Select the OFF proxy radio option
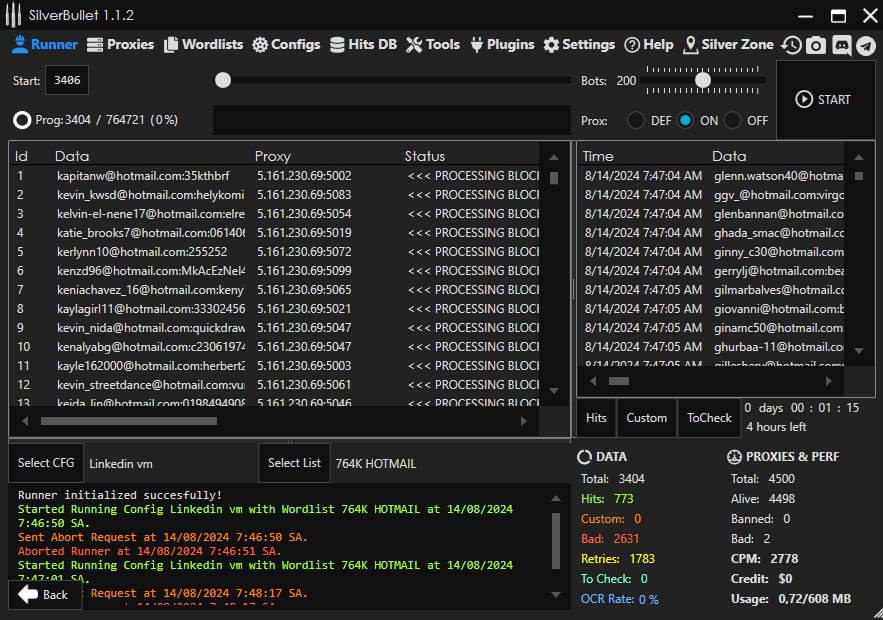Screen dimensions: 883x620 coord(733,120)
